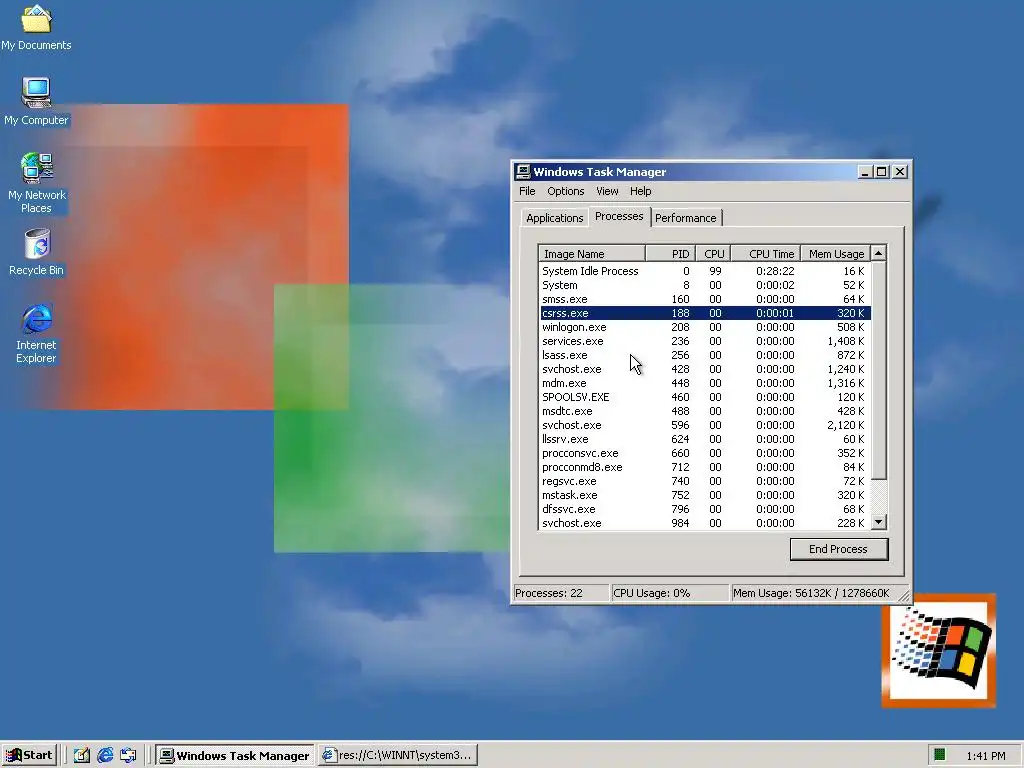The height and width of the screenshot is (768, 1024).
Task: Click the End Process button
Action: (839, 549)
